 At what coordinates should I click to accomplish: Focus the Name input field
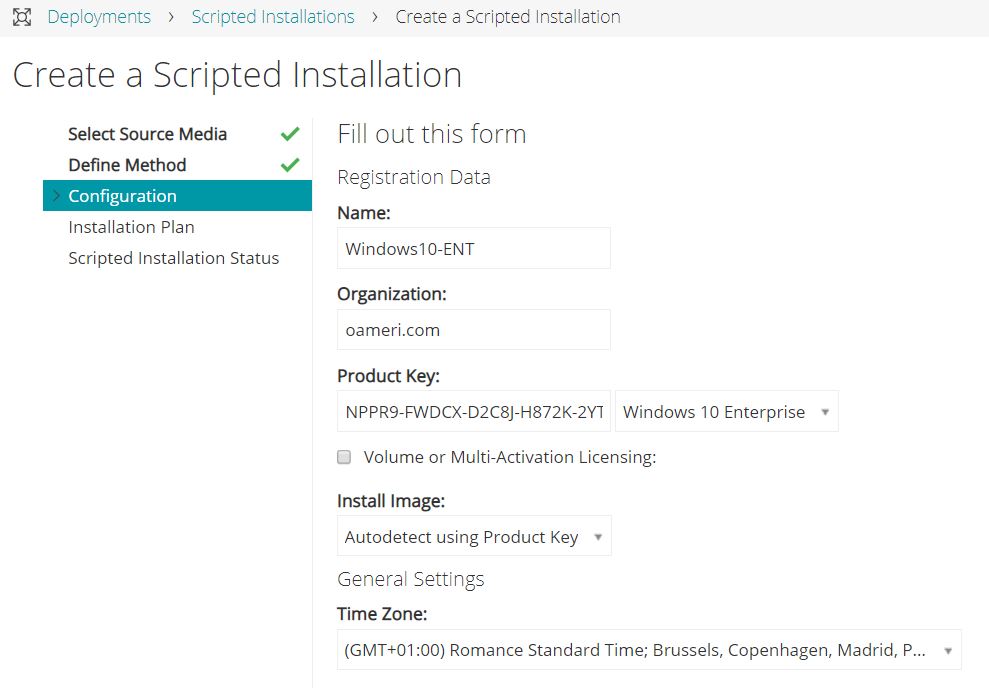click(474, 248)
